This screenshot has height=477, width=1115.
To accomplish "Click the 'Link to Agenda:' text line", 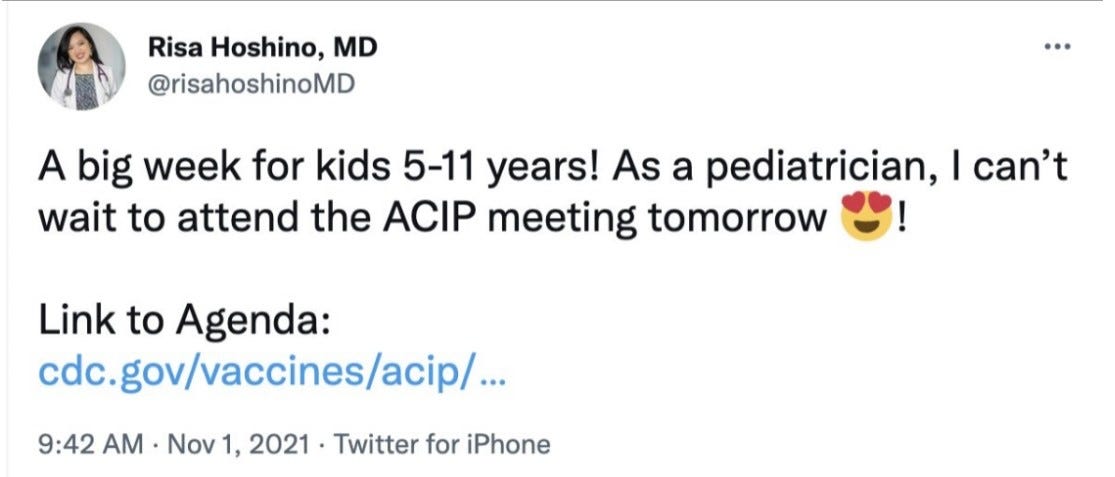I will 183,322.
